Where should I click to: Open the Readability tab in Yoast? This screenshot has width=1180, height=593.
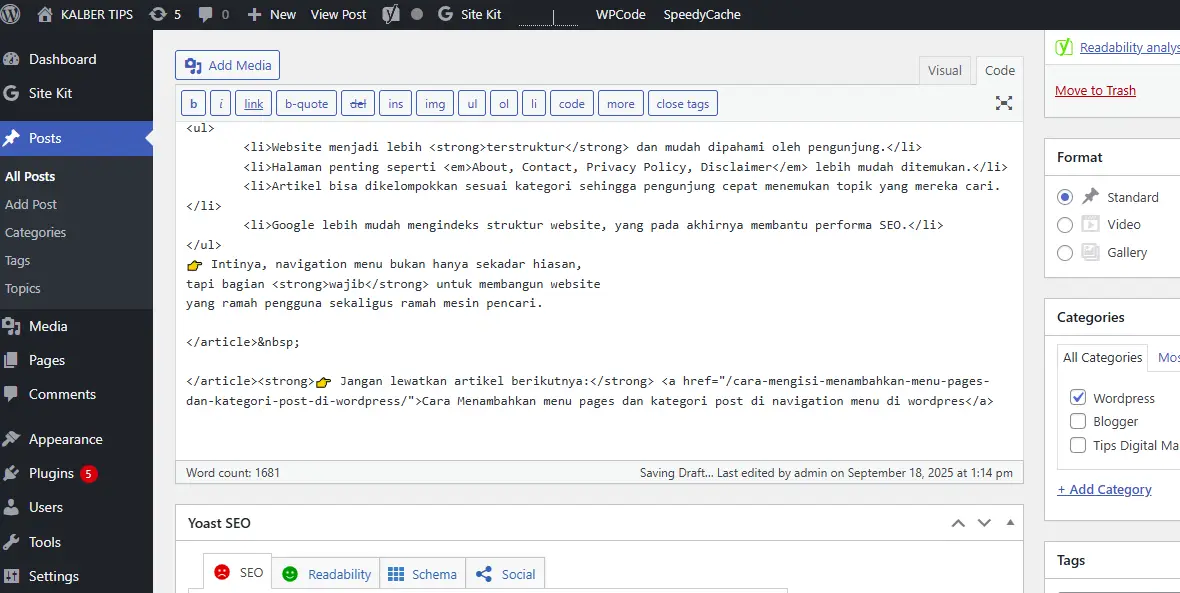[x=327, y=574]
